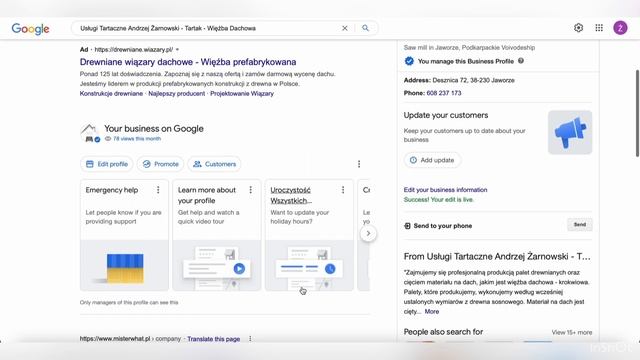Open the ad options dropdown arrow

coord(177,49)
